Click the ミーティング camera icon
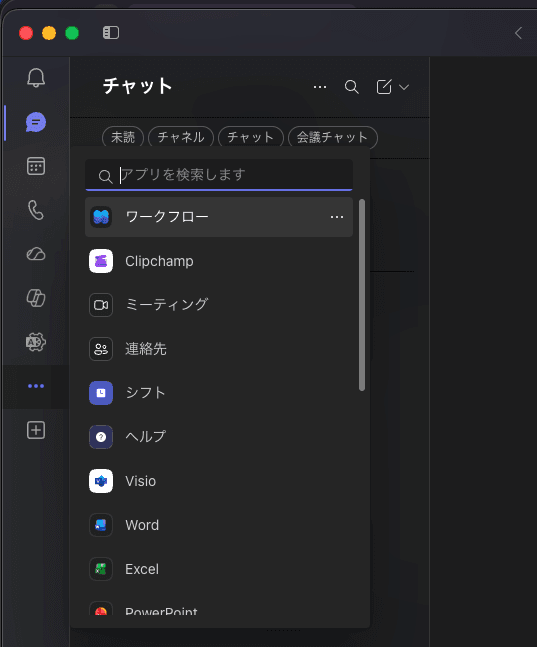537x647 pixels. tap(101, 305)
